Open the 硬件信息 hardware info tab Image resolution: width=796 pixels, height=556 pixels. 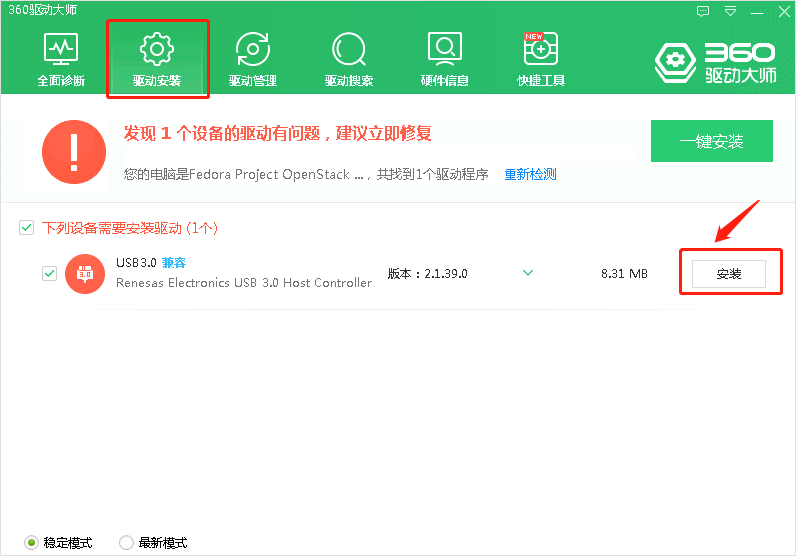coord(445,59)
